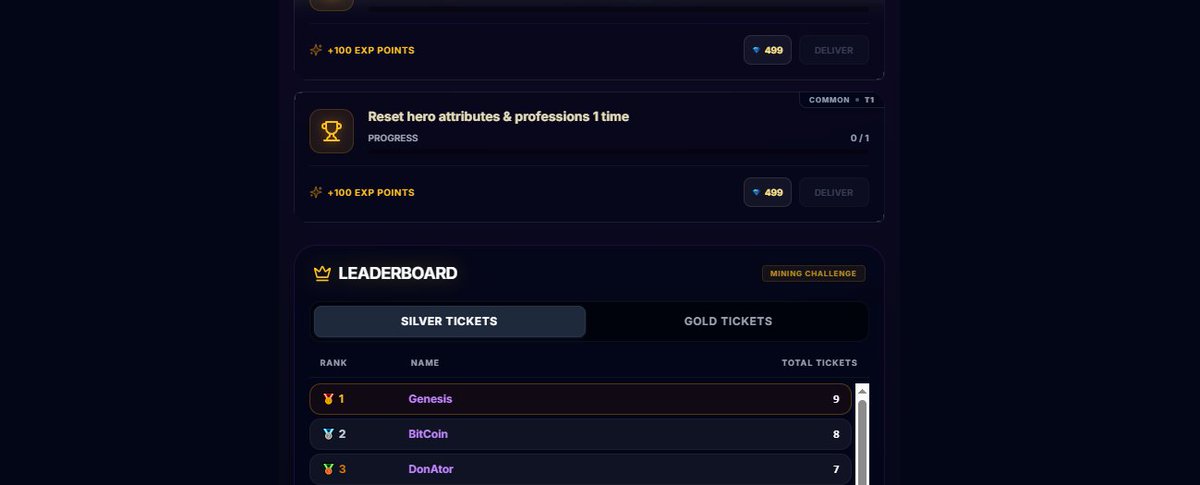
Task: Click the trophy icon beside Reset hero quest
Action: pyautogui.click(x=331, y=131)
